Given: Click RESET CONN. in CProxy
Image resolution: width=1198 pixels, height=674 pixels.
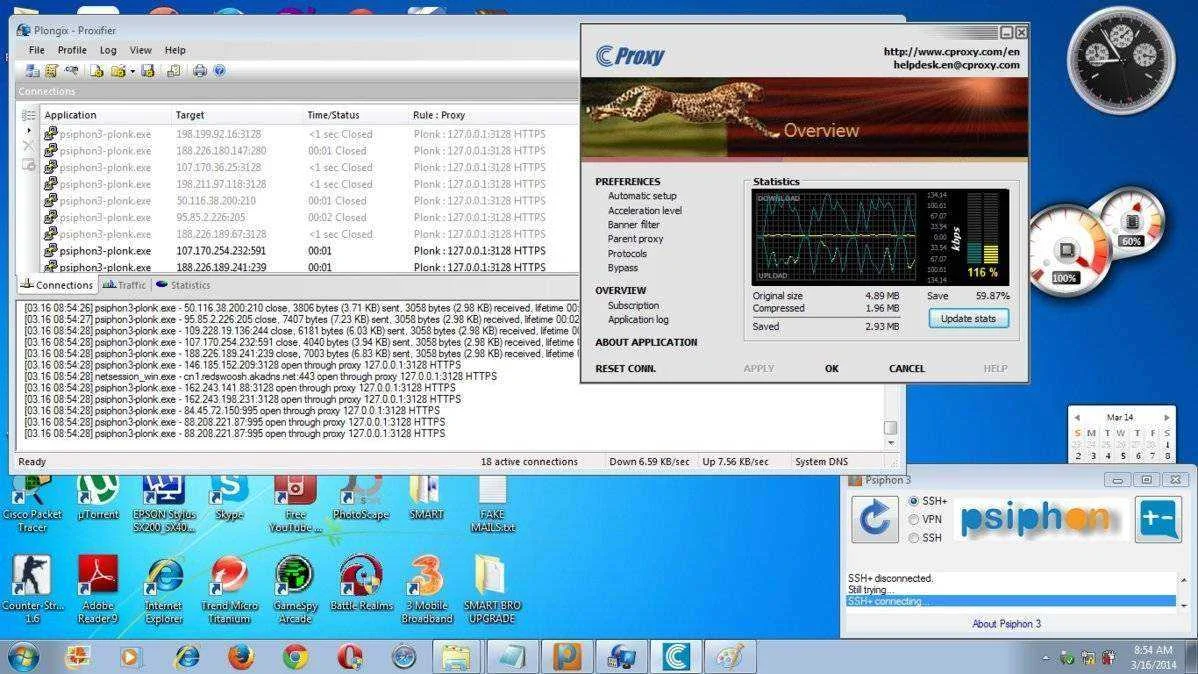Looking at the screenshot, I should 625,368.
